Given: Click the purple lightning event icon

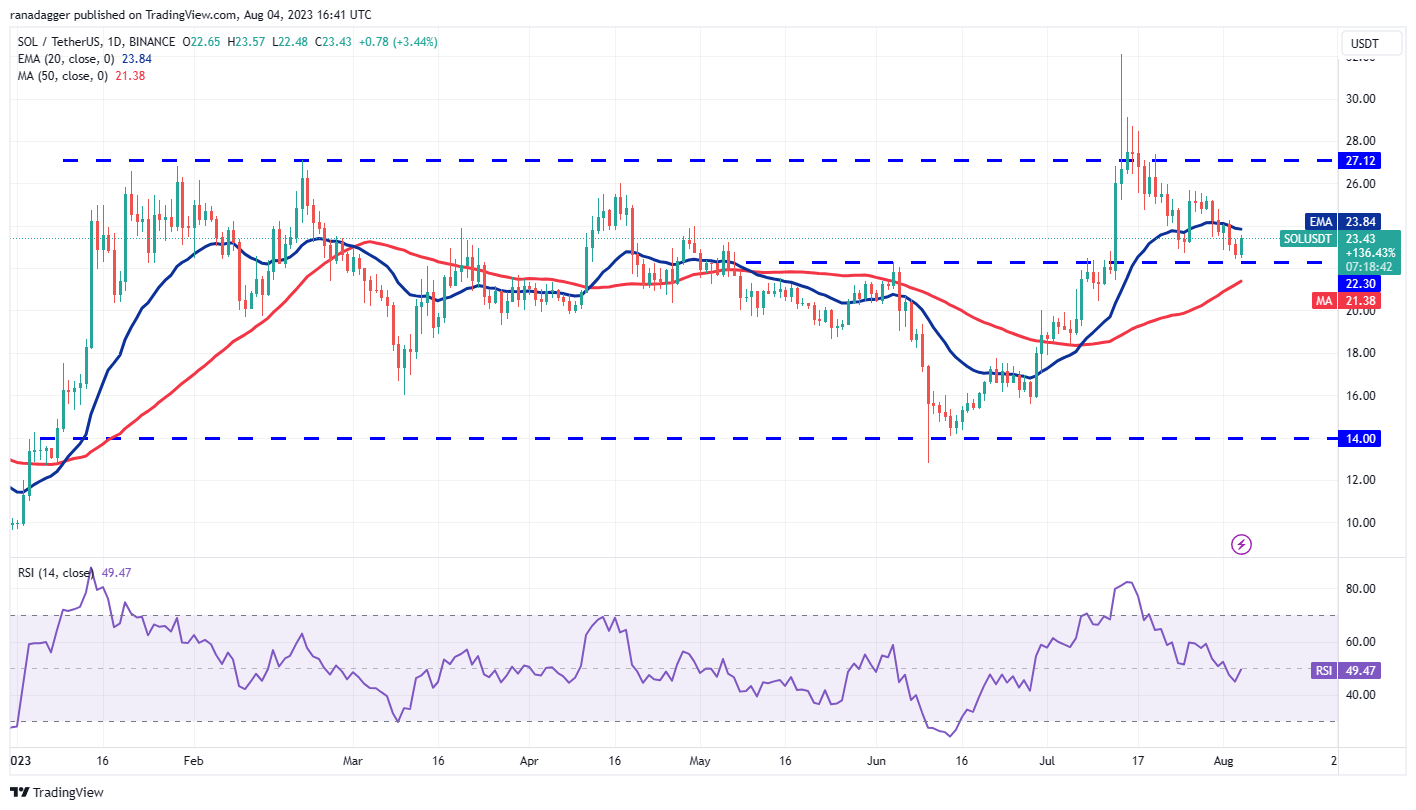Looking at the screenshot, I should tap(1241, 545).
